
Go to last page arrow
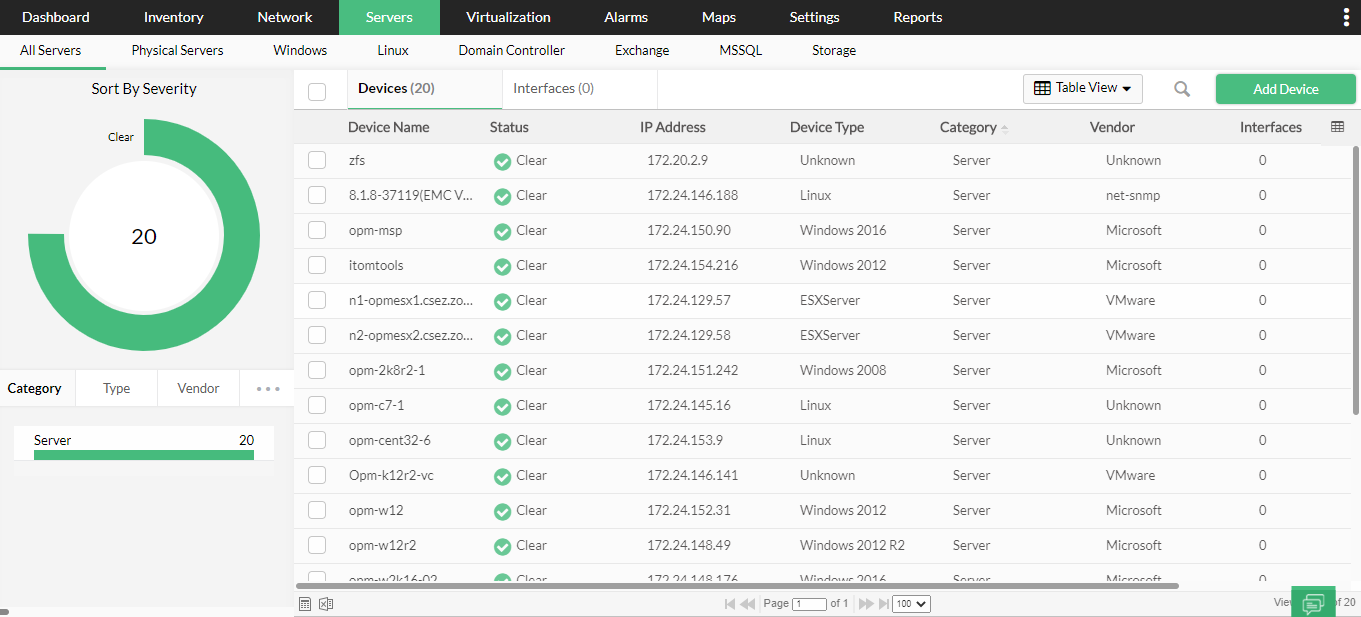(x=883, y=604)
